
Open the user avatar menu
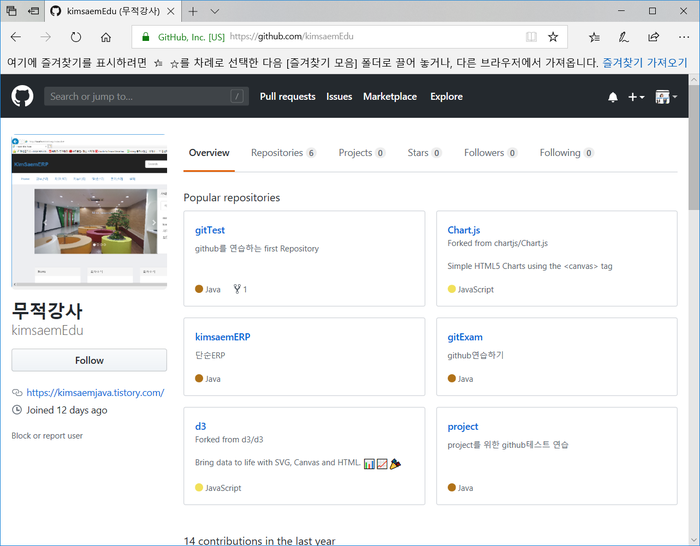(666, 97)
